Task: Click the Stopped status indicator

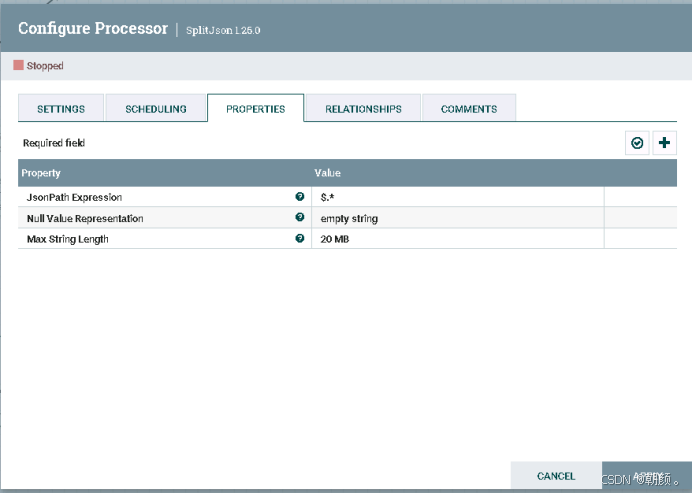Action: pyautogui.click(x=38, y=66)
